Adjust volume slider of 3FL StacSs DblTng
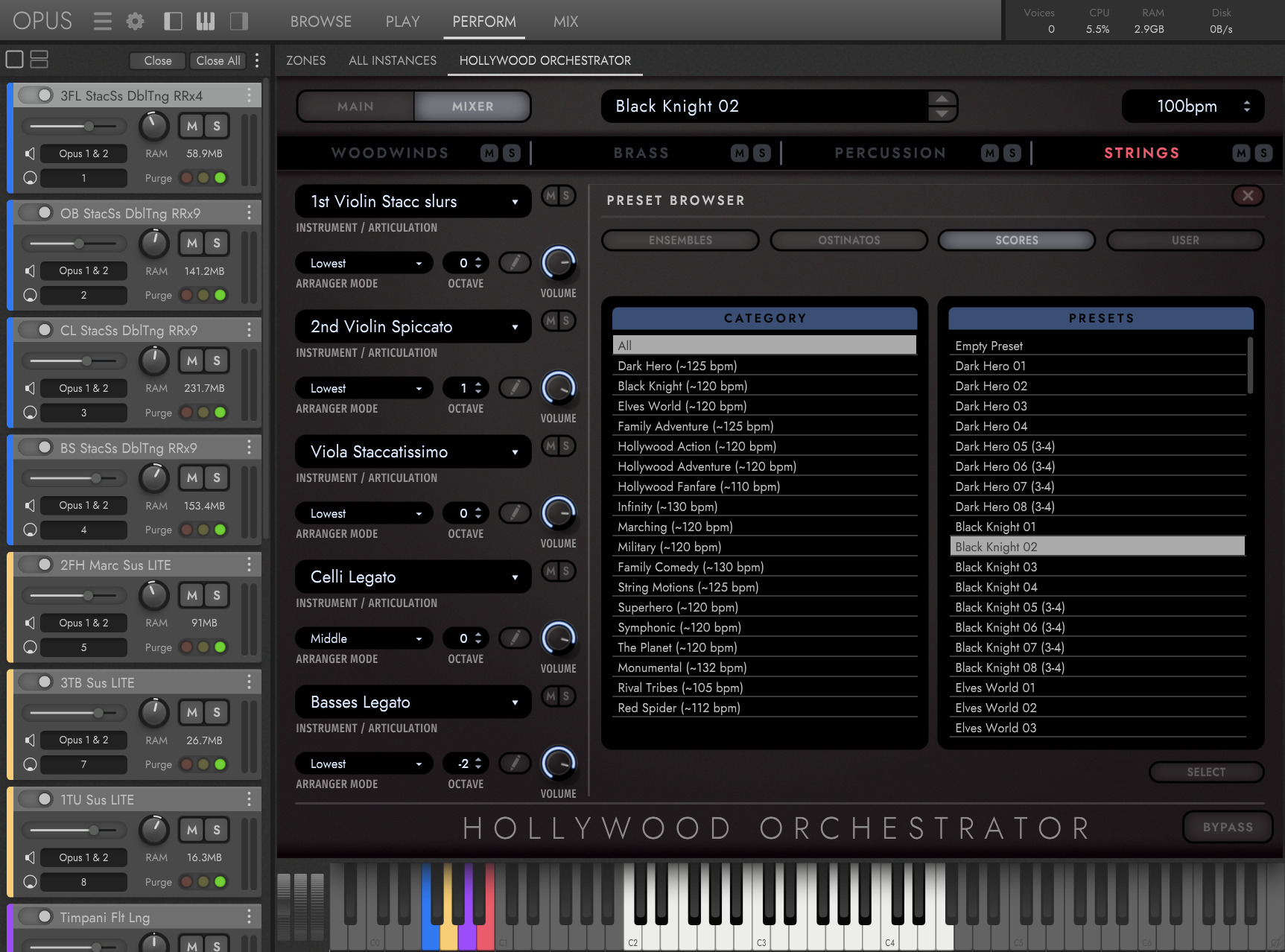The width and height of the screenshot is (1285, 952). (x=74, y=126)
